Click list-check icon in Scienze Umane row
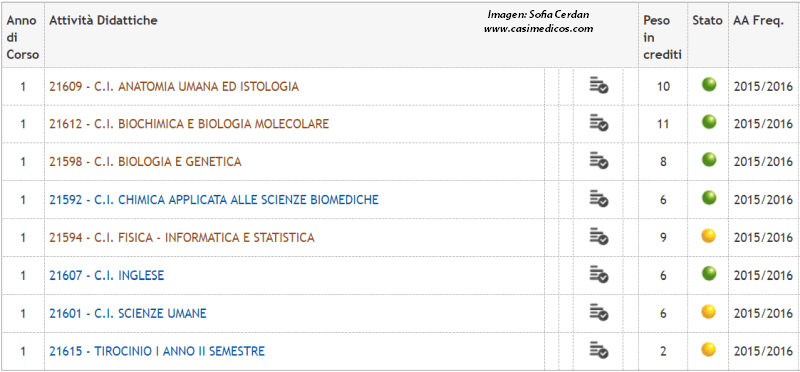 point(598,312)
